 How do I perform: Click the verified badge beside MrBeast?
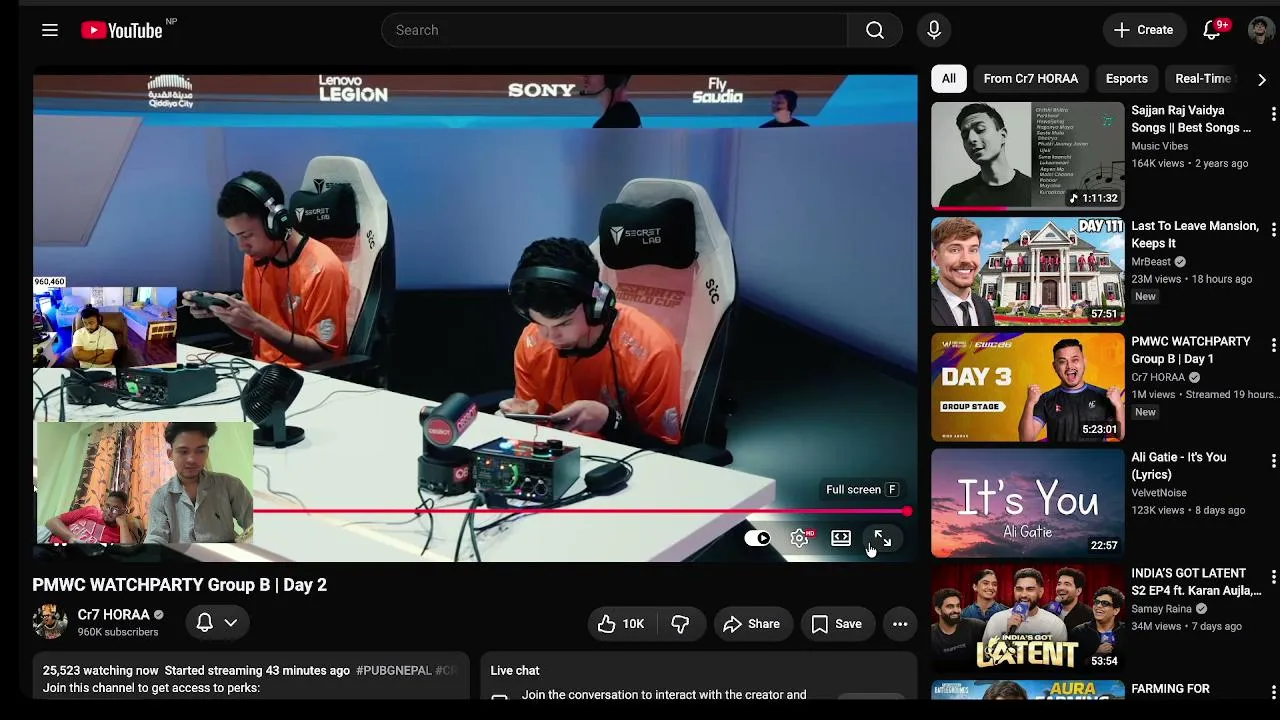coord(1180,262)
